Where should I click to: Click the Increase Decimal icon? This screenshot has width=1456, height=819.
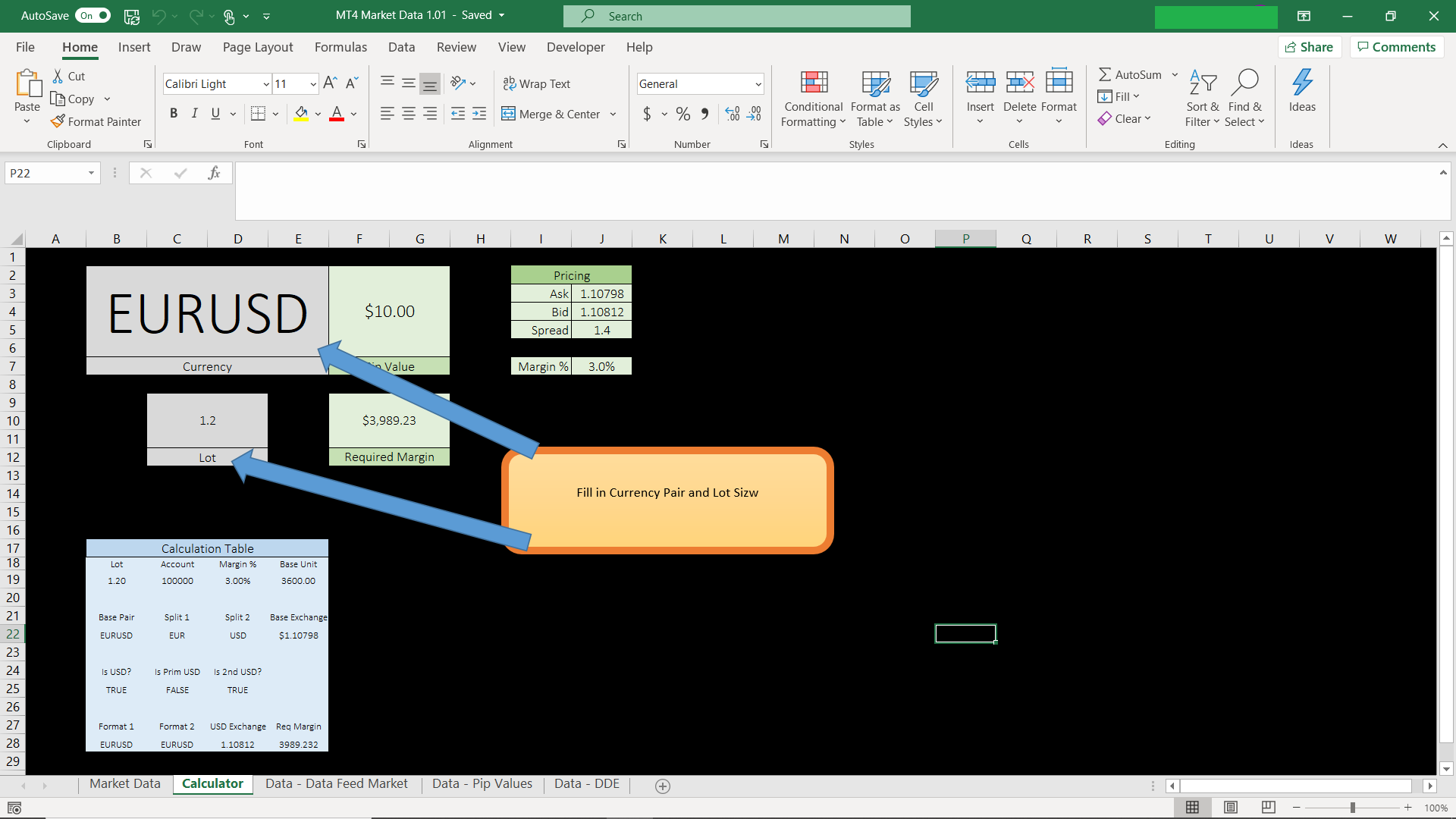732,114
